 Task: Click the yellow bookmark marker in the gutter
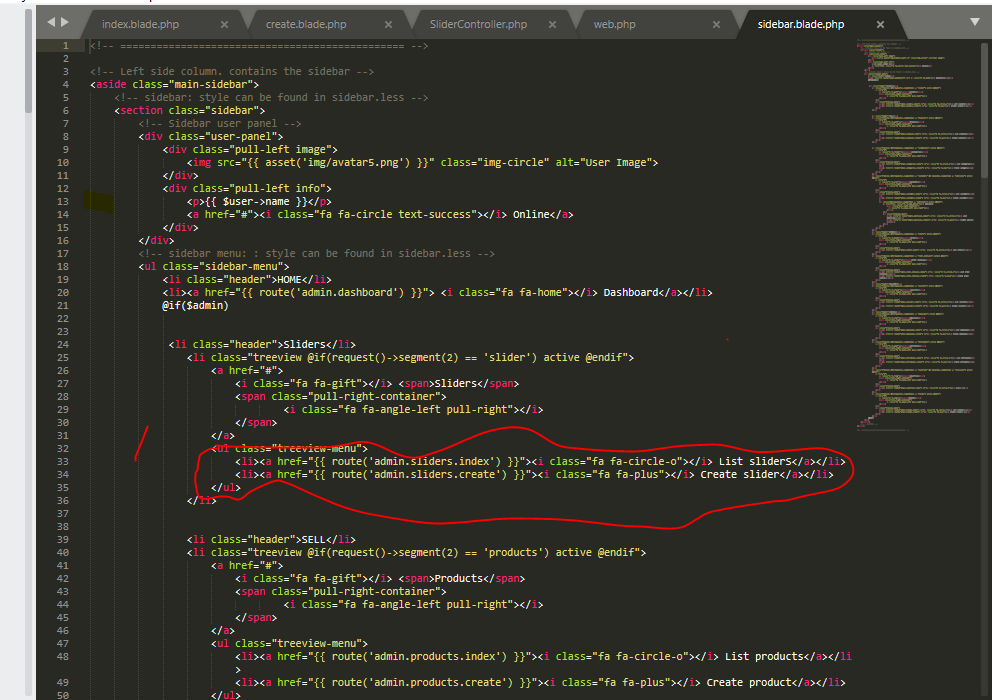[97, 201]
